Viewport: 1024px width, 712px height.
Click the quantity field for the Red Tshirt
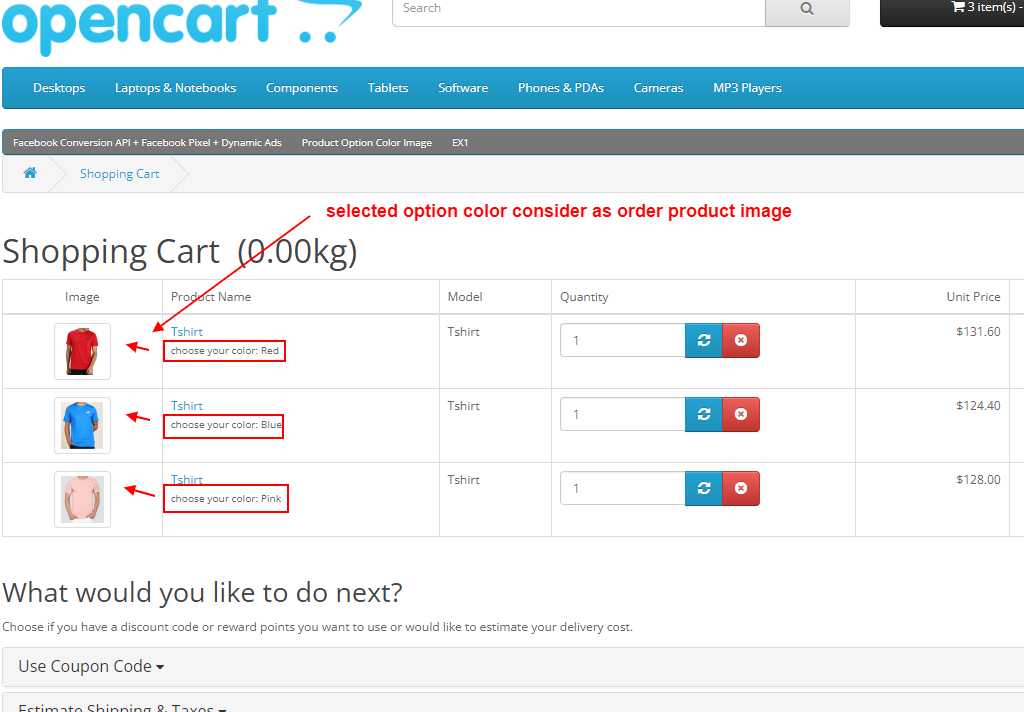(622, 340)
